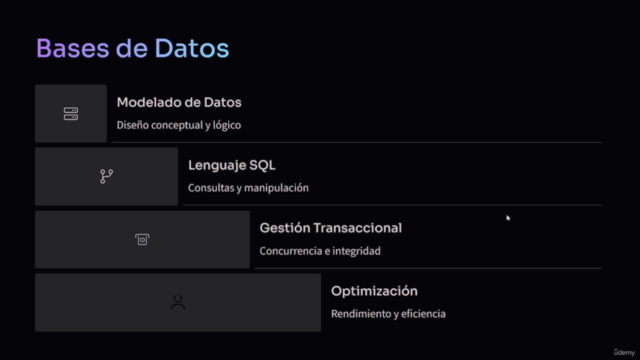
Task: Click the 'Gestión Transaccional' heading
Action: tap(331, 228)
